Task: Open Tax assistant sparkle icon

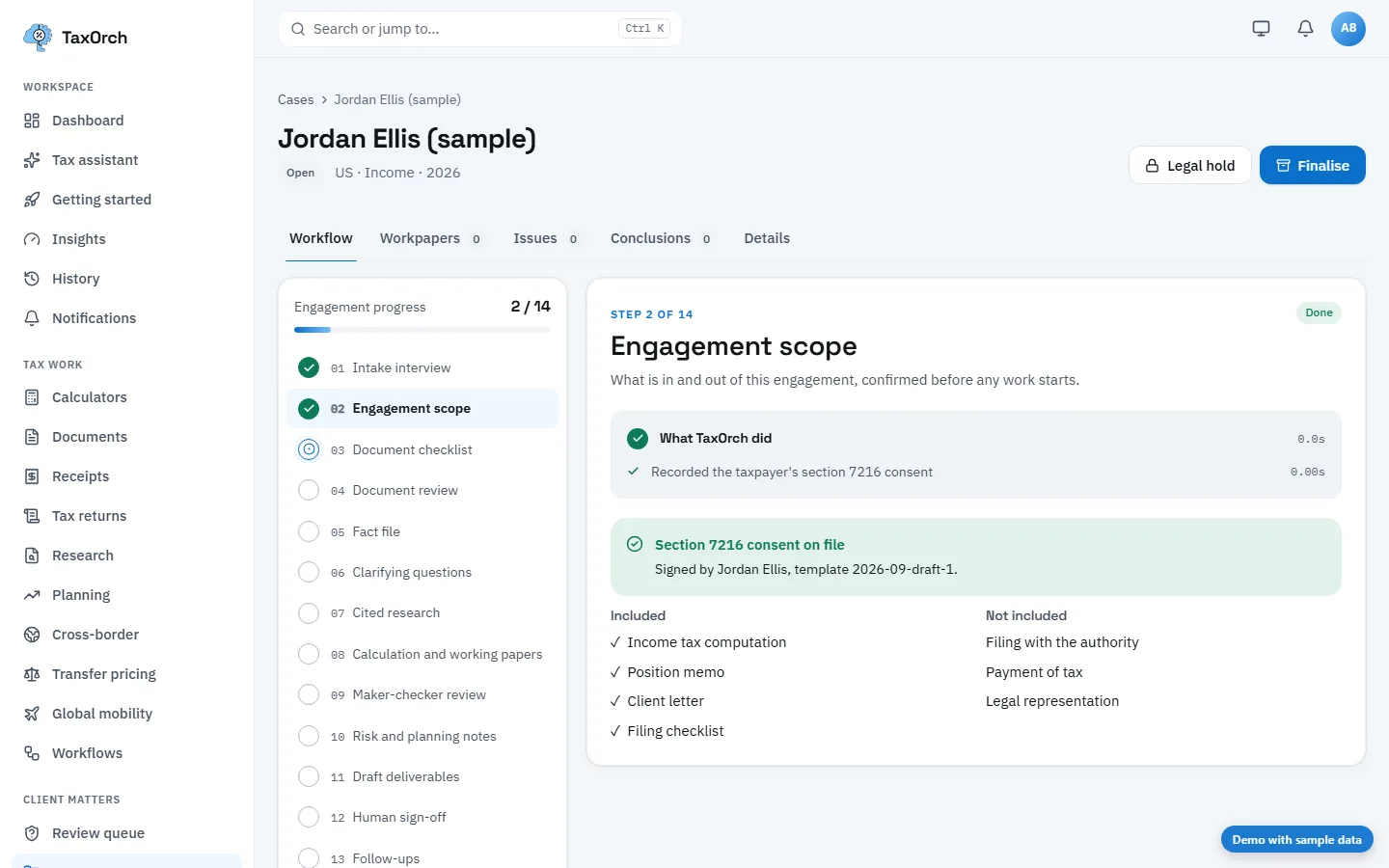Action: (x=32, y=160)
